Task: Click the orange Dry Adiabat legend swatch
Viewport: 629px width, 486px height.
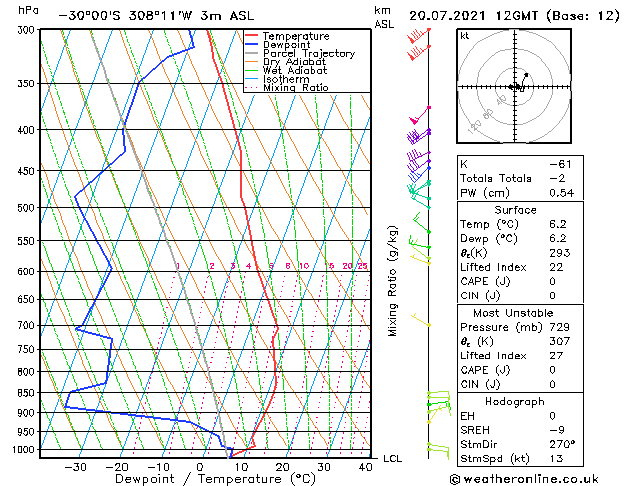Action: 252,62
